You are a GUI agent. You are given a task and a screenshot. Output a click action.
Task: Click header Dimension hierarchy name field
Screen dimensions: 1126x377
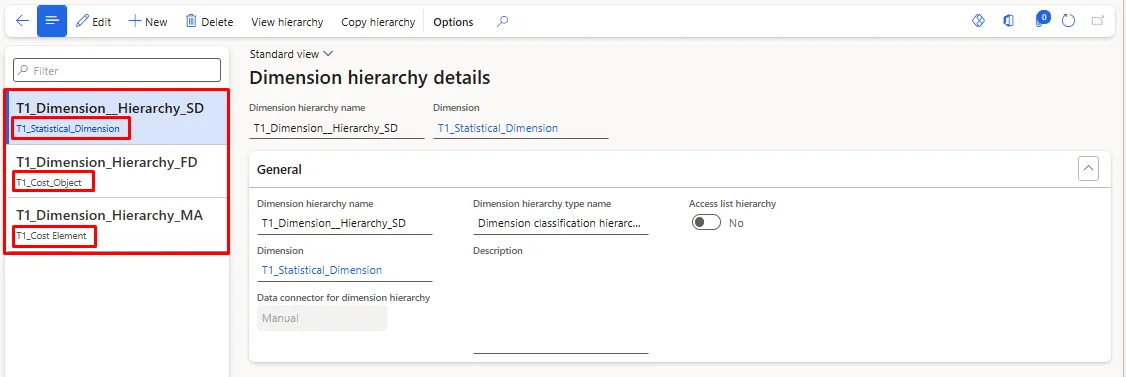click(x=337, y=129)
